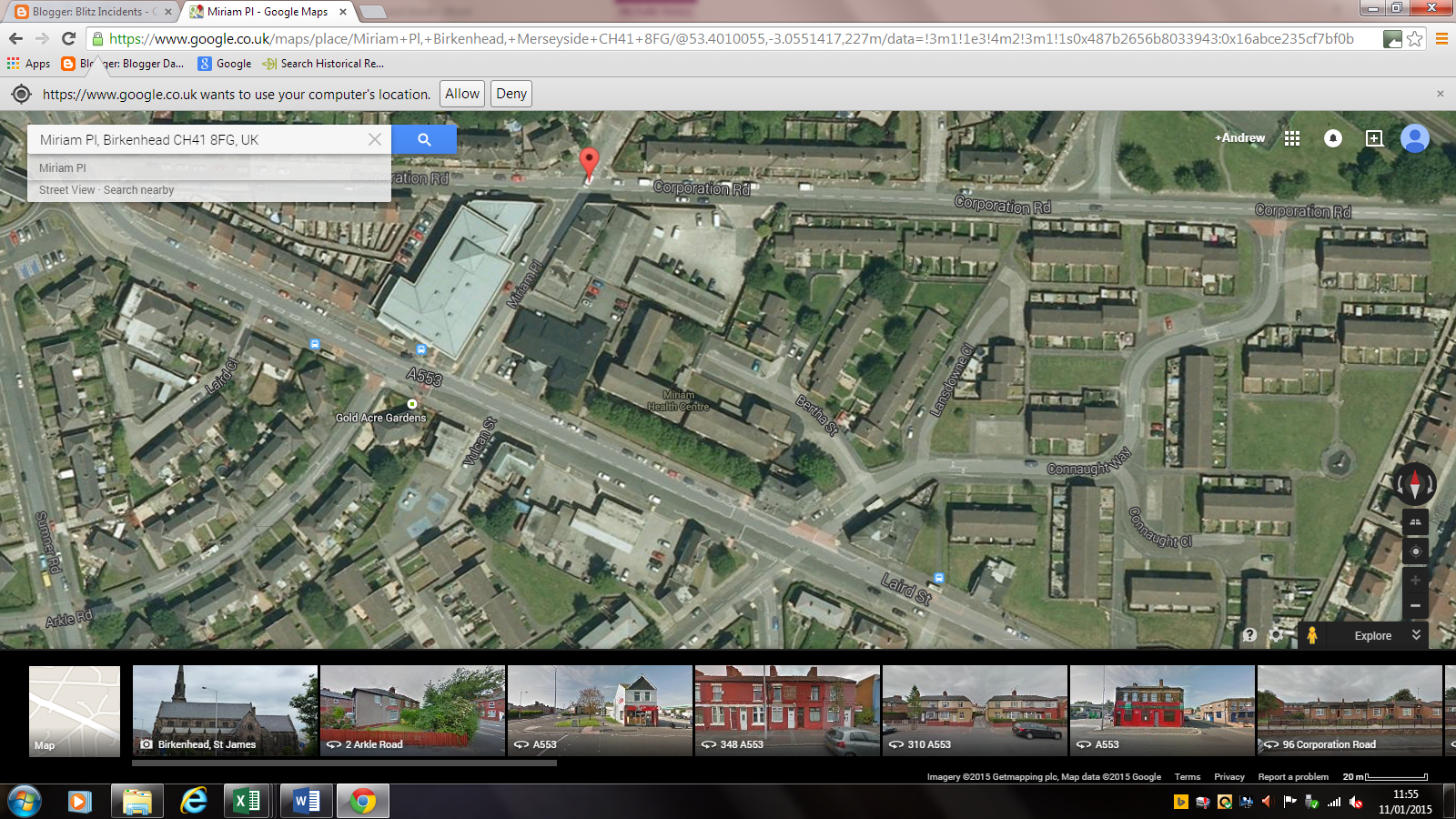Click the Search nearby link
The height and width of the screenshot is (819, 1456).
point(138,190)
